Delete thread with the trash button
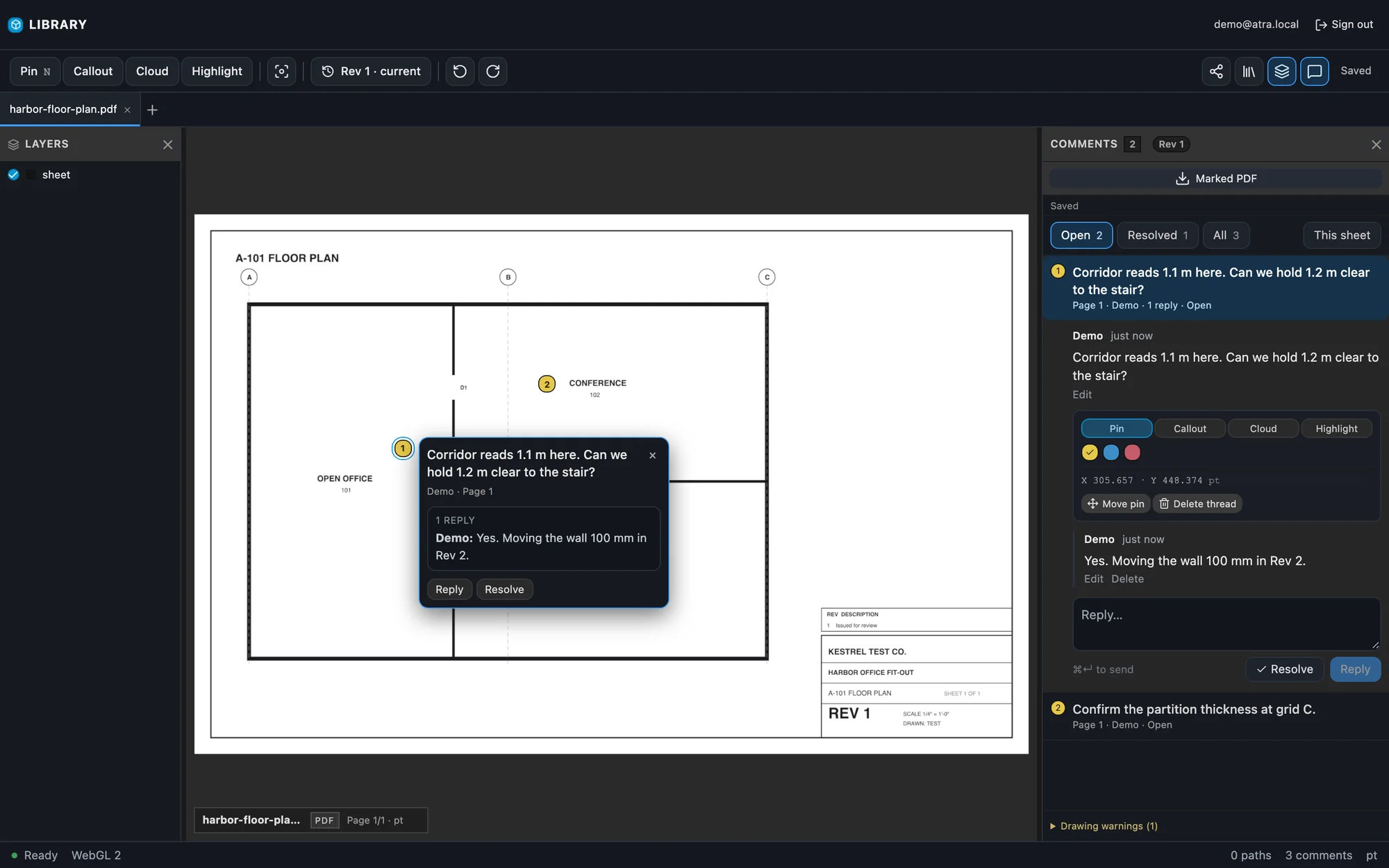This screenshot has width=1389, height=868. (x=1197, y=504)
